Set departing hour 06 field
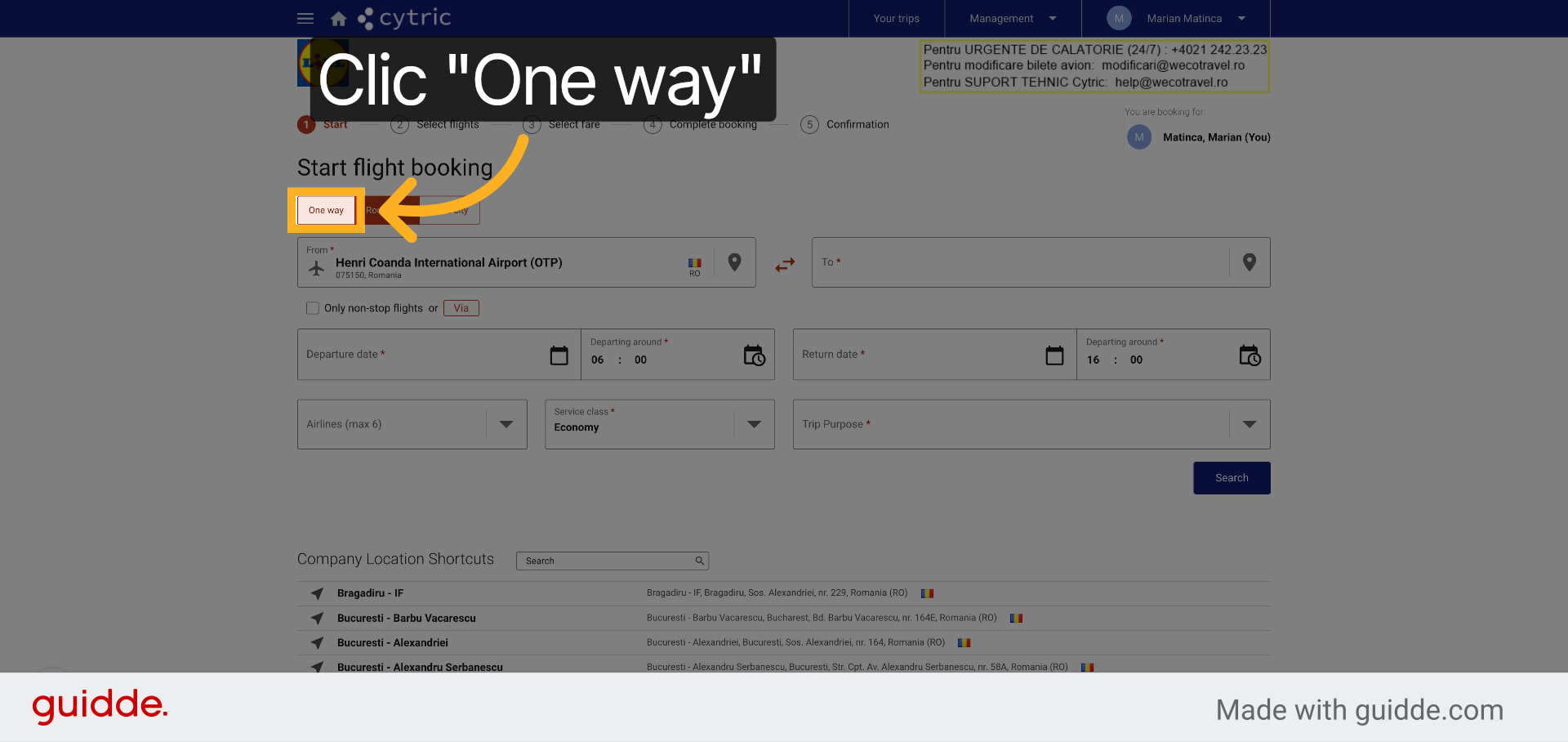Viewport: 1568px width, 742px height. [598, 360]
